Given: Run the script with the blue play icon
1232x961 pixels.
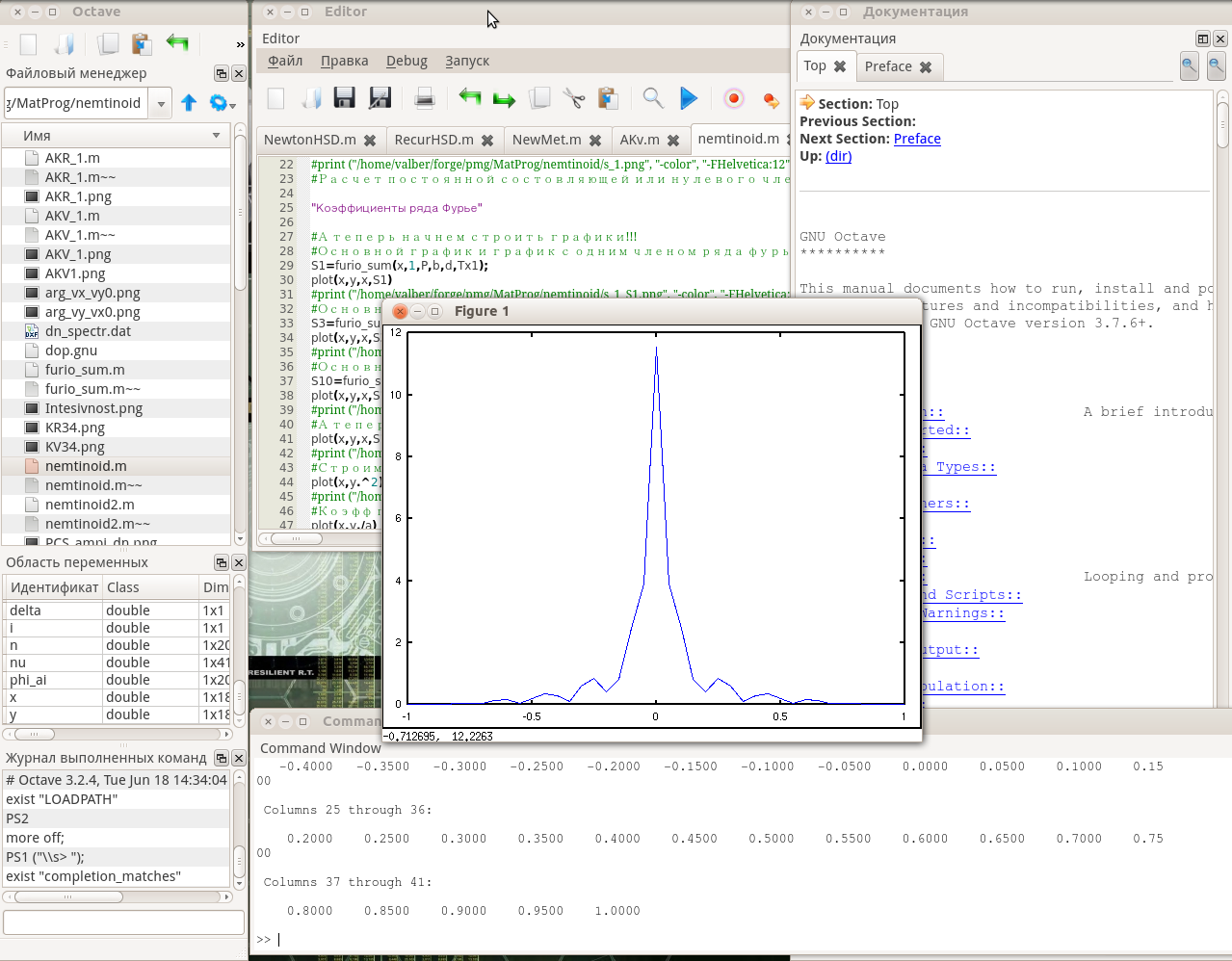Looking at the screenshot, I should [x=688, y=98].
